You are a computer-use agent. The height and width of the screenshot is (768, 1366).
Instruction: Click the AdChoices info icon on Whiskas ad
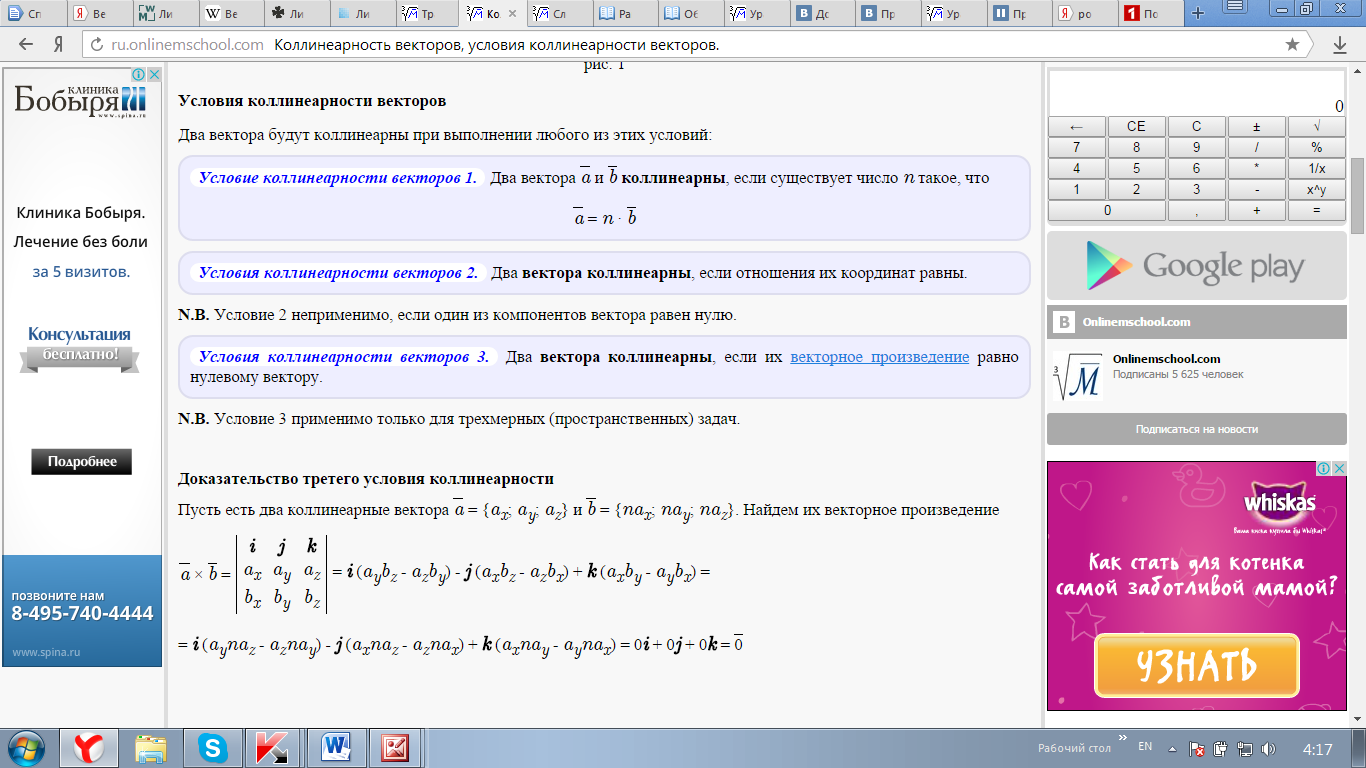pyautogui.click(x=1325, y=468)
